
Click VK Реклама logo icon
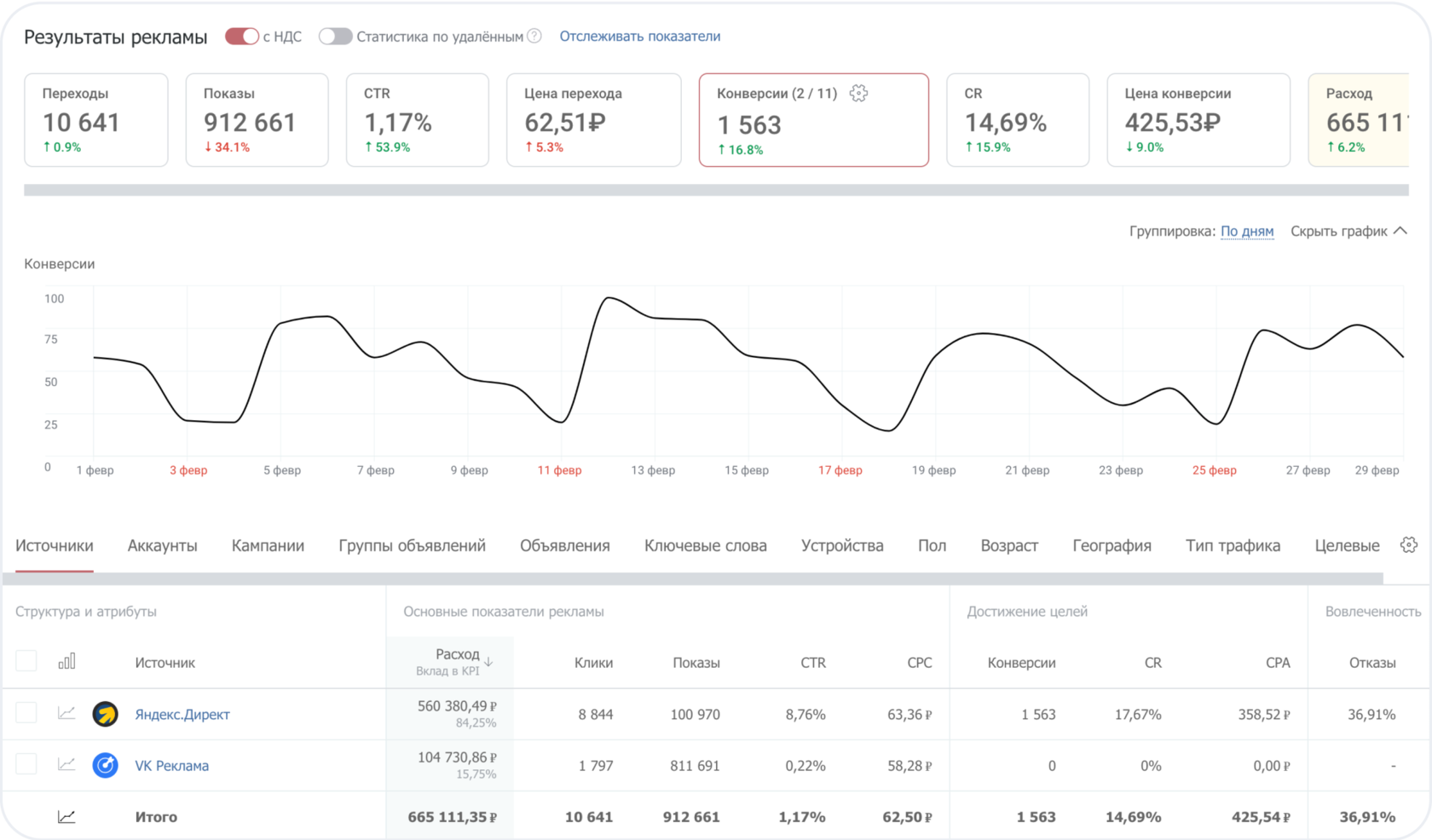click(106, 765)
